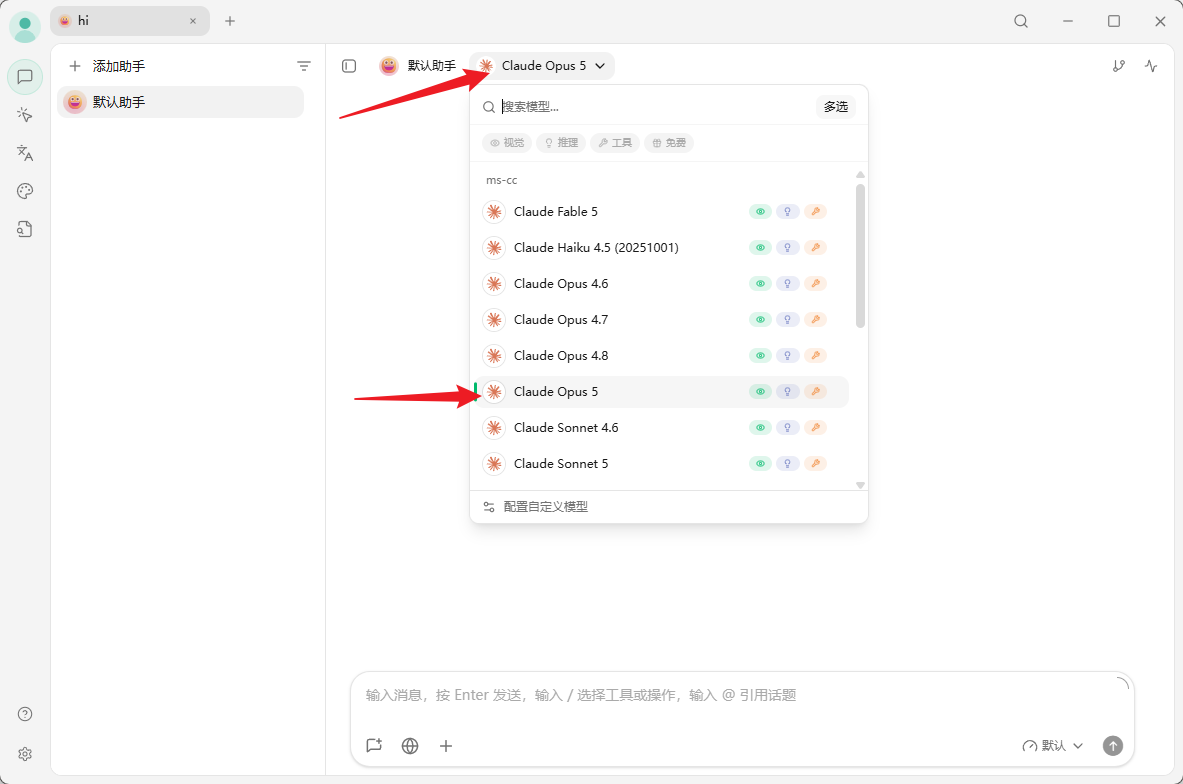Toggle the 推理 filter tag

(x=561, y=143)
